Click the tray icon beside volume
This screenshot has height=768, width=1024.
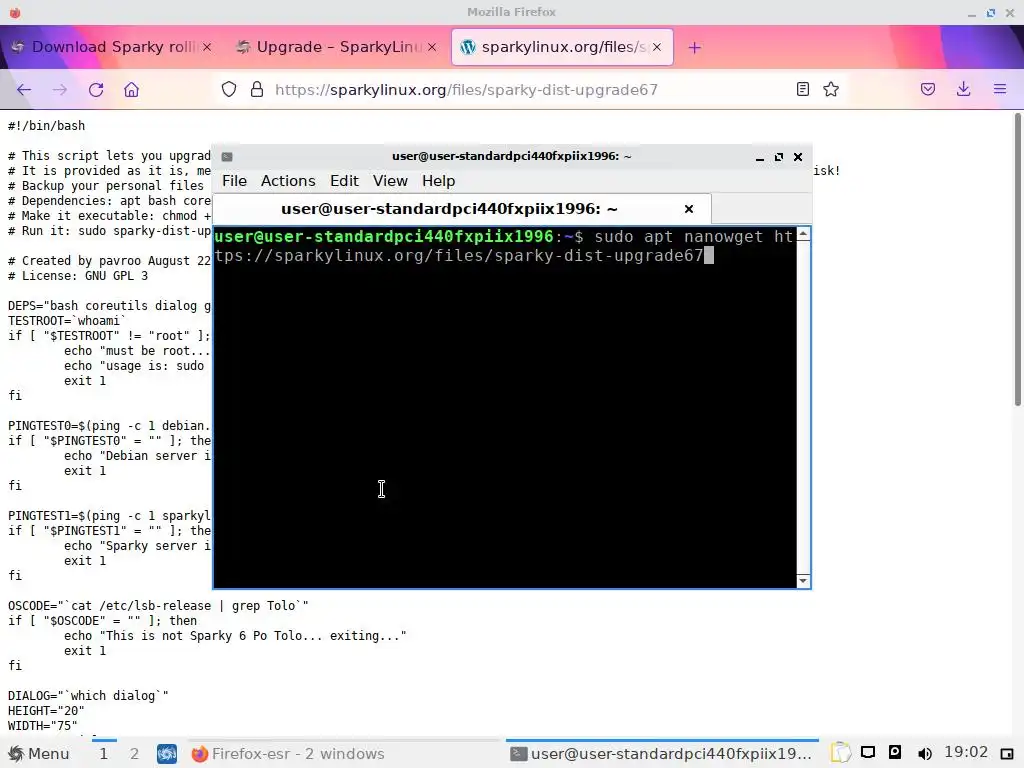click(895, 752)
